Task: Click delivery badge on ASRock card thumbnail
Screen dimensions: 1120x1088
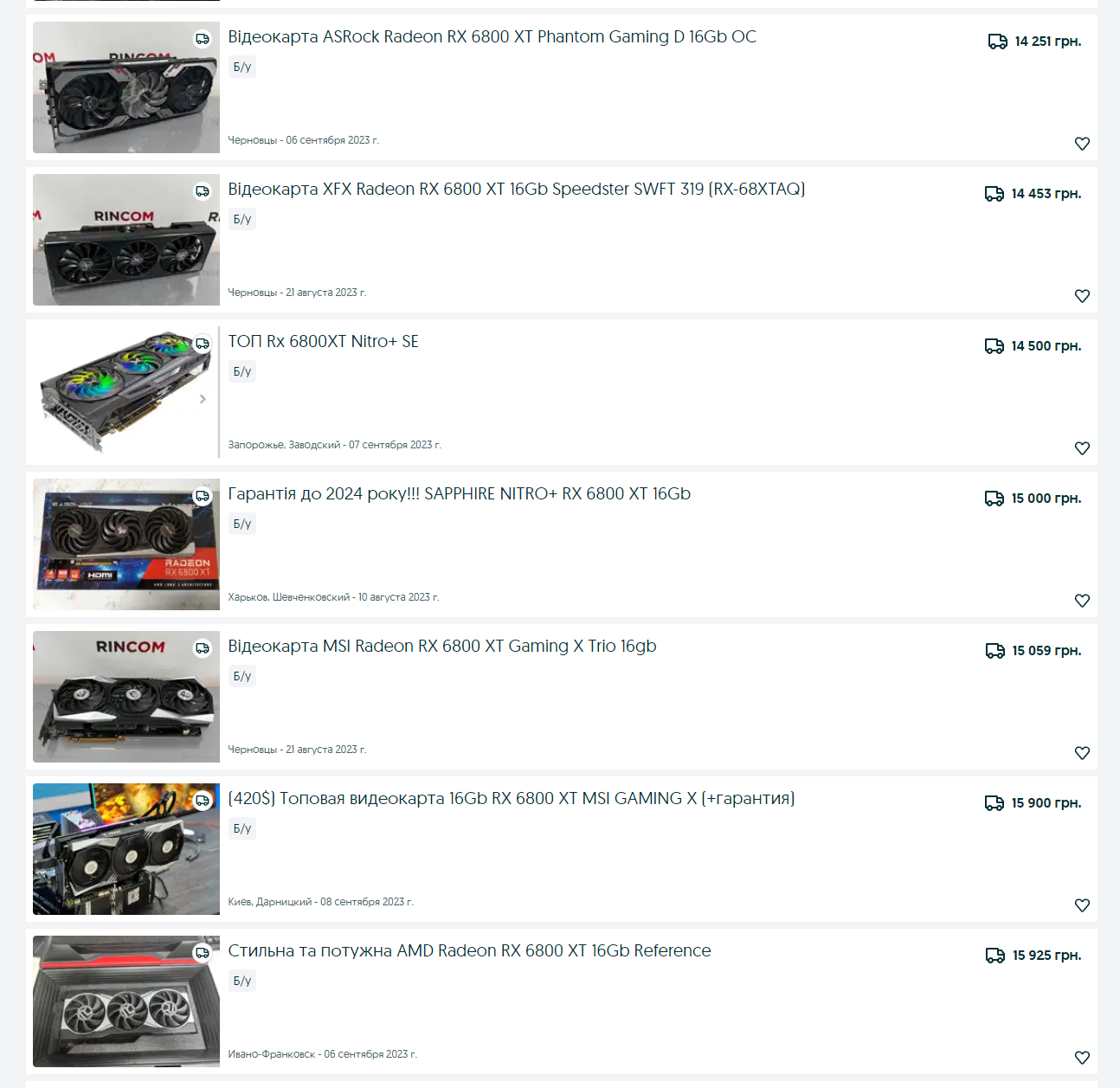Action: point(203,39)
